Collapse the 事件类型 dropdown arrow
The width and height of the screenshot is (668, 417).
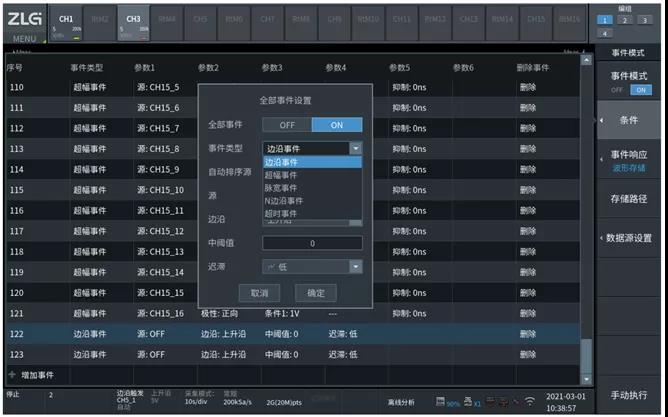pos(355,148)
